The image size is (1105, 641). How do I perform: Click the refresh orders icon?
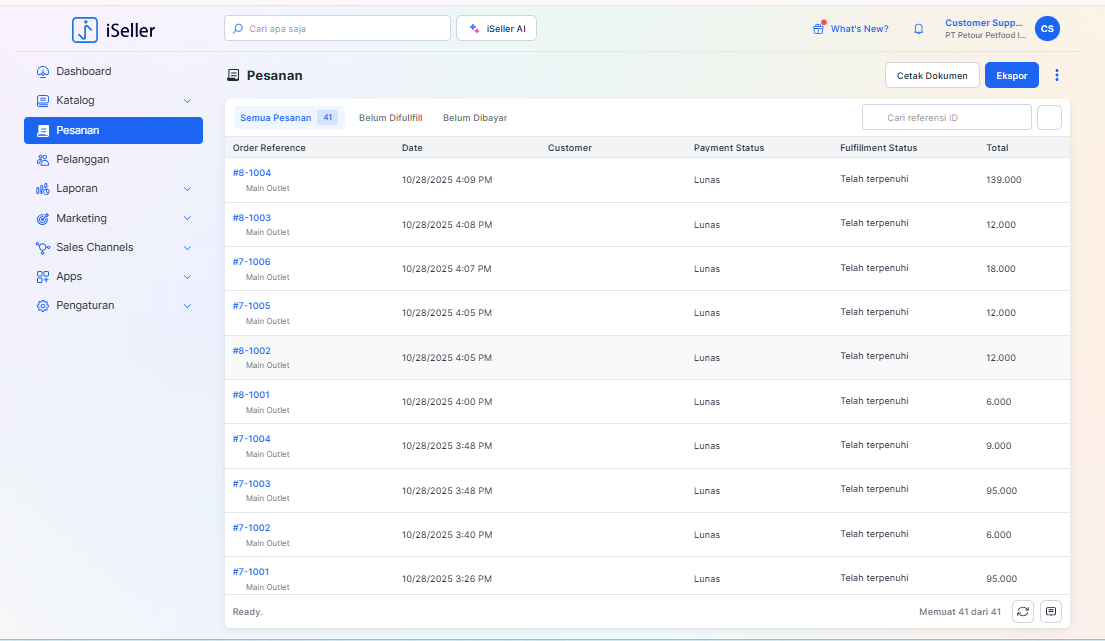pyautogui.click(x=1022, y=611)
